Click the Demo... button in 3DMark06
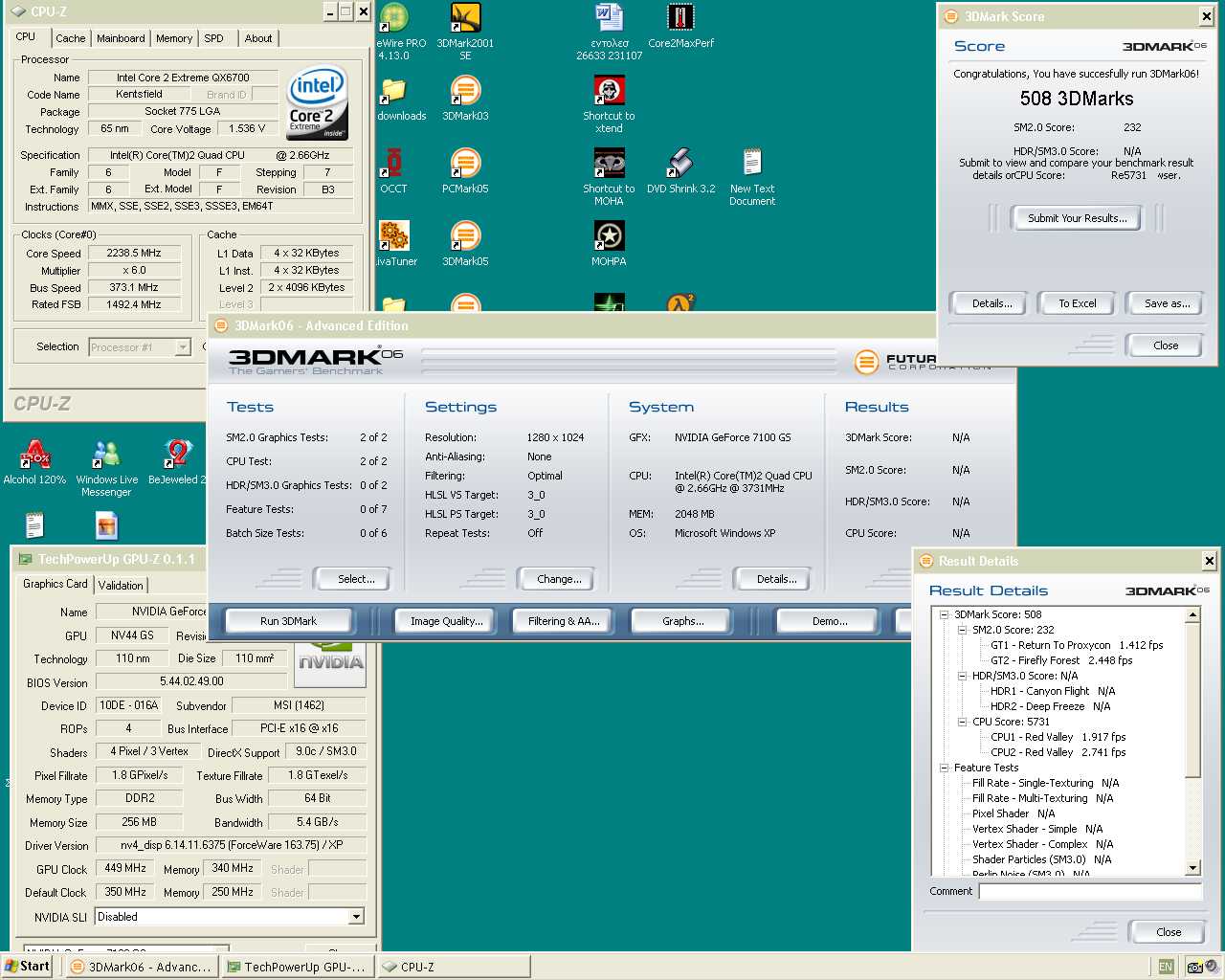Screen dimensions: 1225x980 click(830, 621)
